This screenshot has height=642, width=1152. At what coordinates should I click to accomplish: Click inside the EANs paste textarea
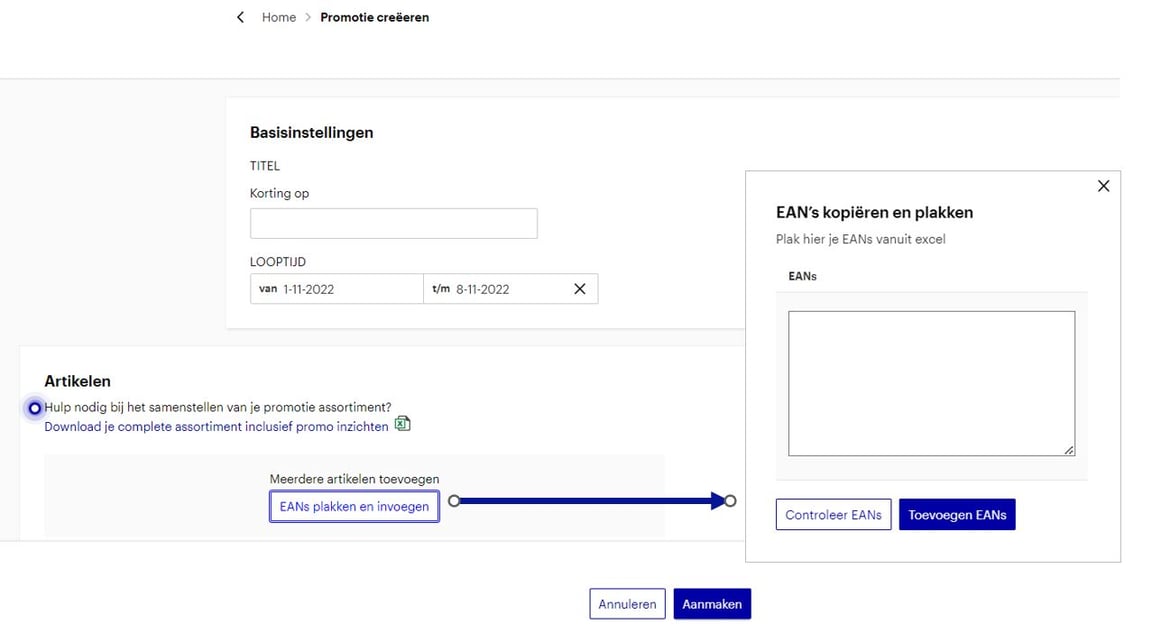[930, 383]
